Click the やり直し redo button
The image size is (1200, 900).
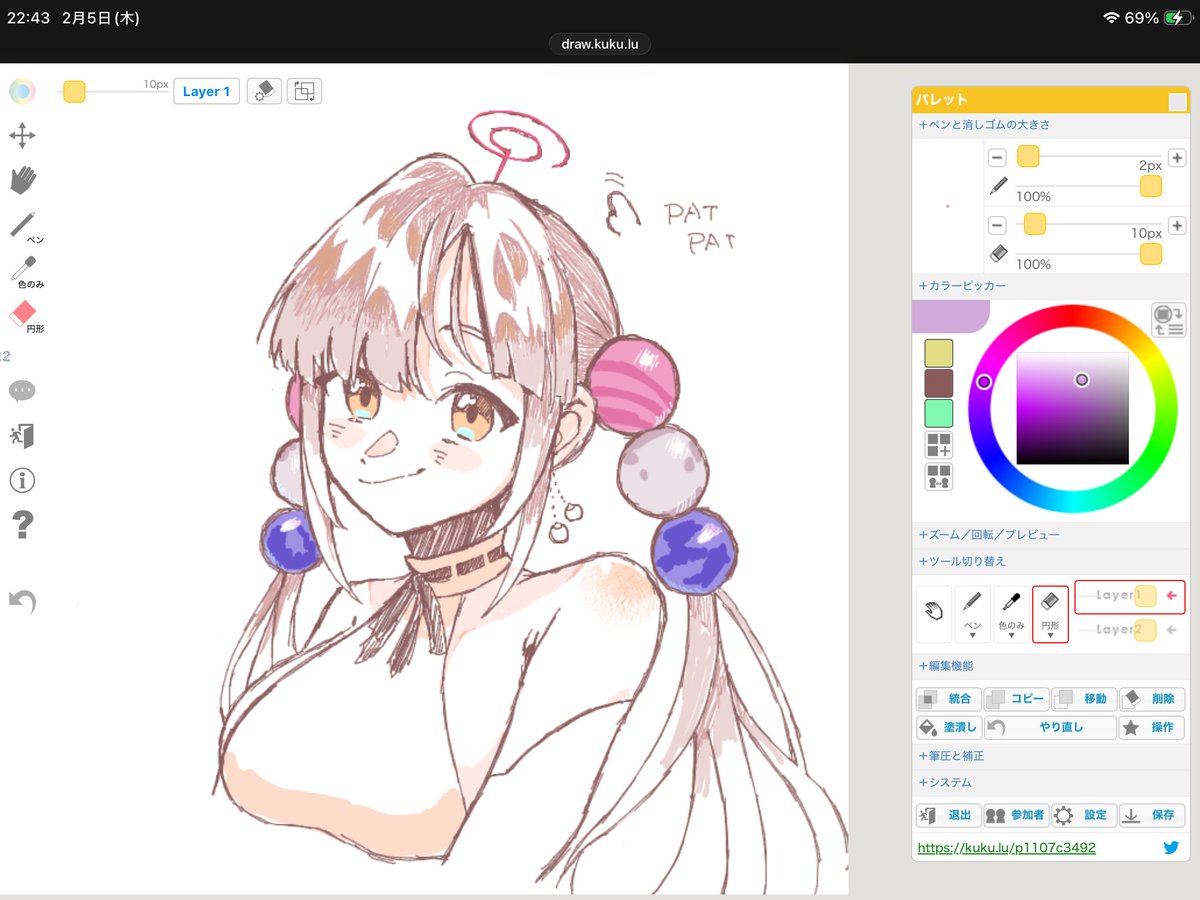pos(1050,727)
